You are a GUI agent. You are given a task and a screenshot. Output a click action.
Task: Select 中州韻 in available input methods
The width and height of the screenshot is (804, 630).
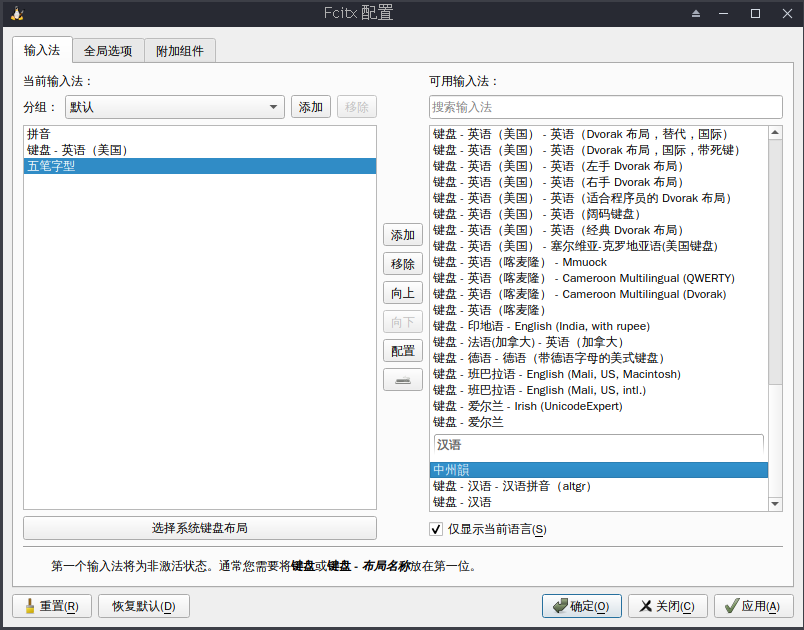pyautogui.click(x=599, y=470)
